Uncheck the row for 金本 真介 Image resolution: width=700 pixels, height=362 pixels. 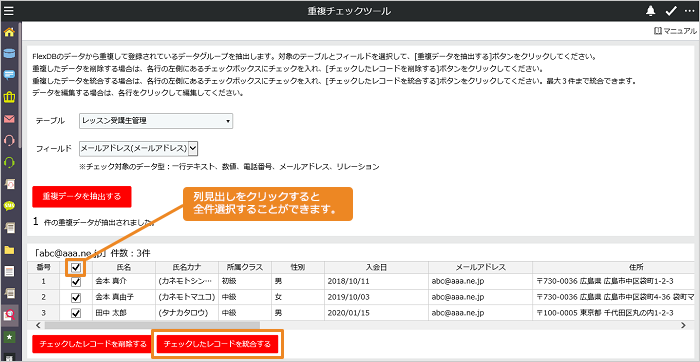click(76, 282)
